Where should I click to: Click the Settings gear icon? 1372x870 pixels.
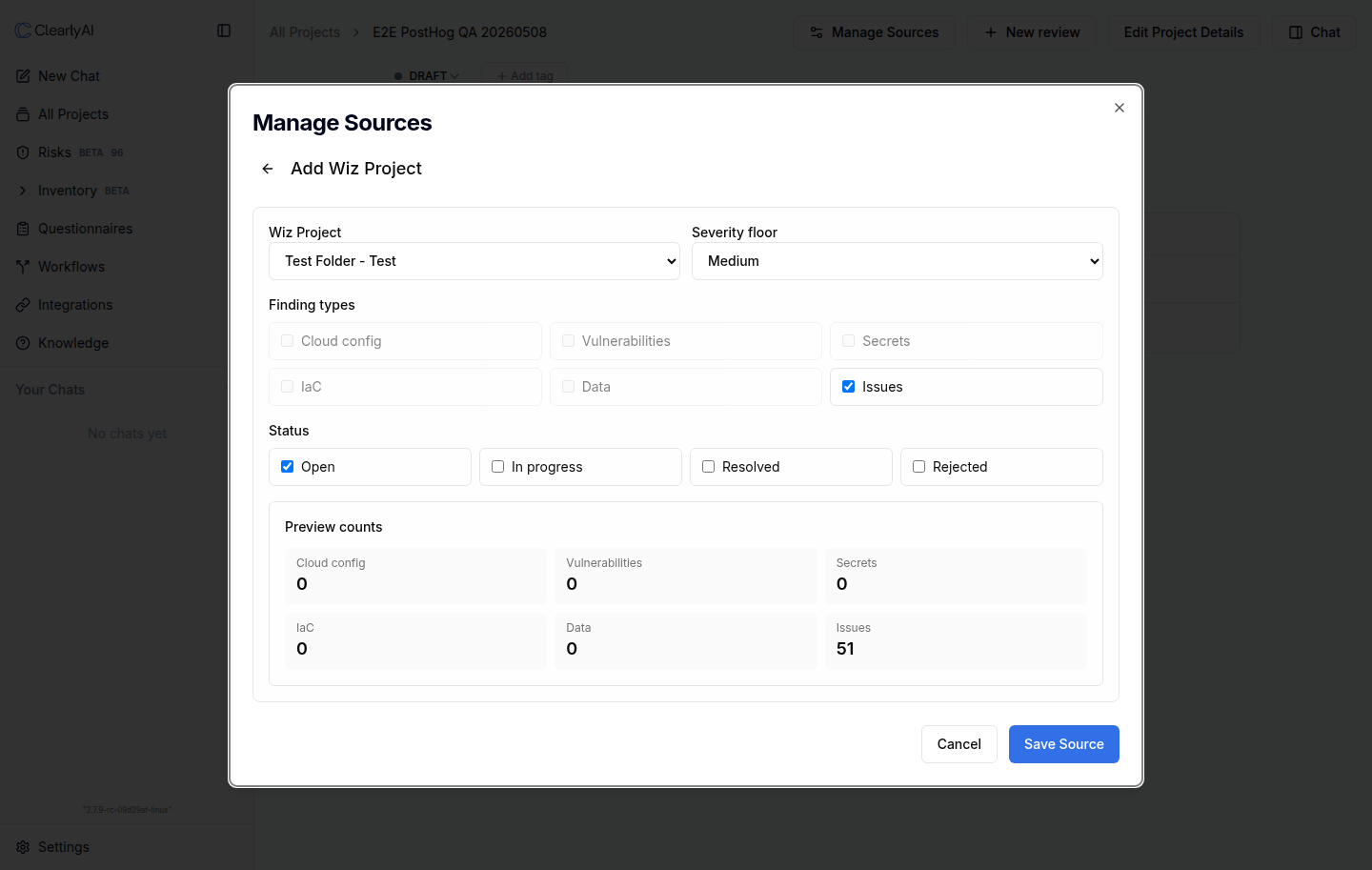pos(23,847)
